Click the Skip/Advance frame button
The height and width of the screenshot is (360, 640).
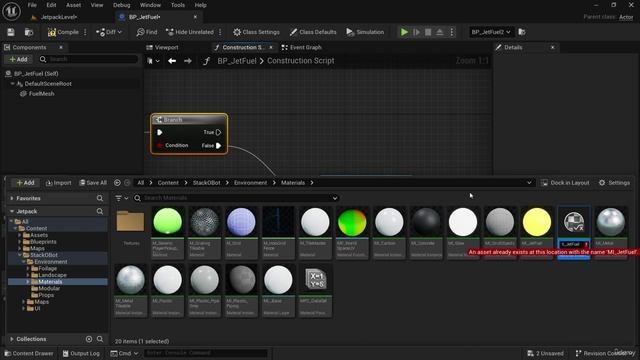tap(416, 32)
